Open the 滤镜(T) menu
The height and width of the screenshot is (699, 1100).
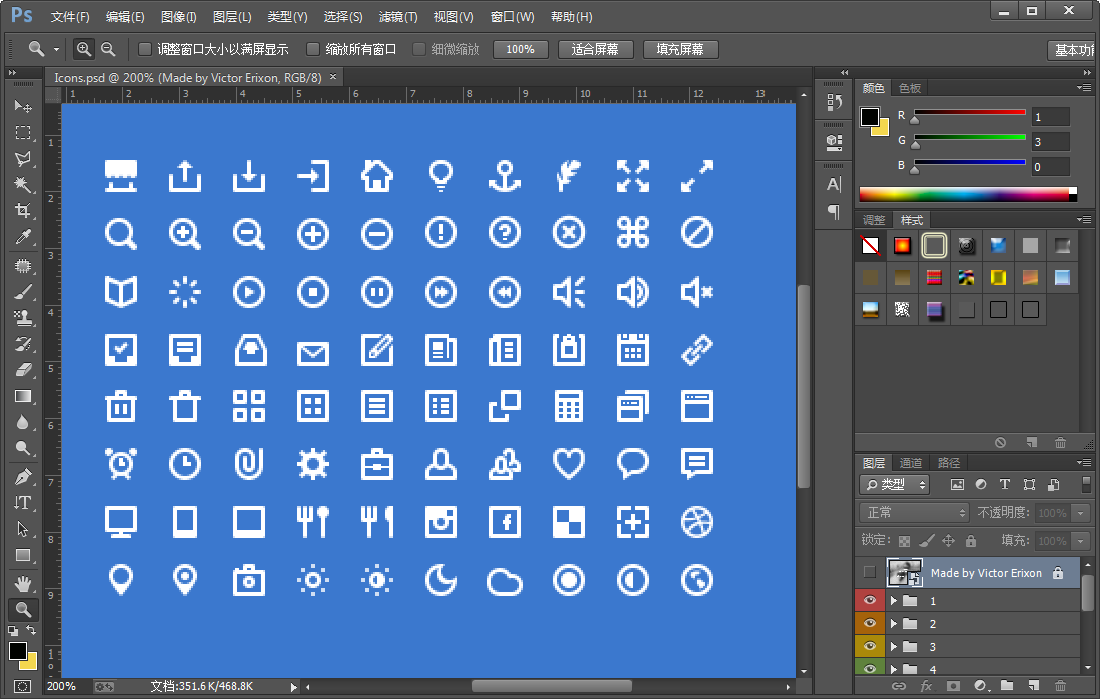click(x=398, y=17)
